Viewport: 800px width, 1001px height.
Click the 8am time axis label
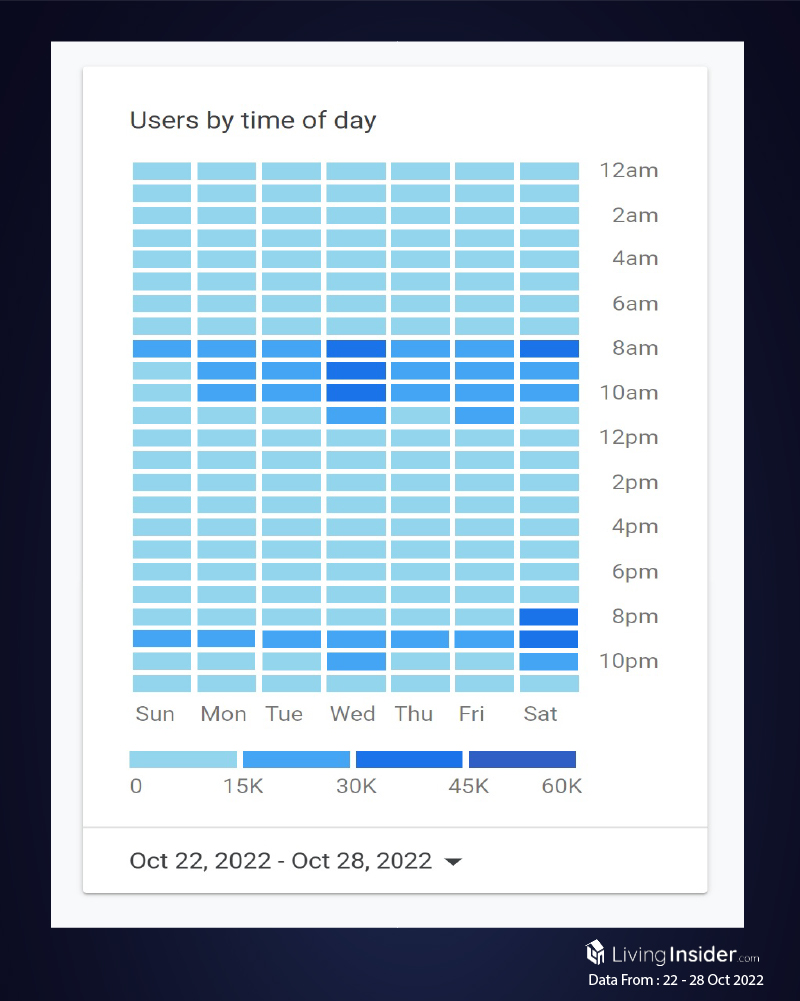635,349
